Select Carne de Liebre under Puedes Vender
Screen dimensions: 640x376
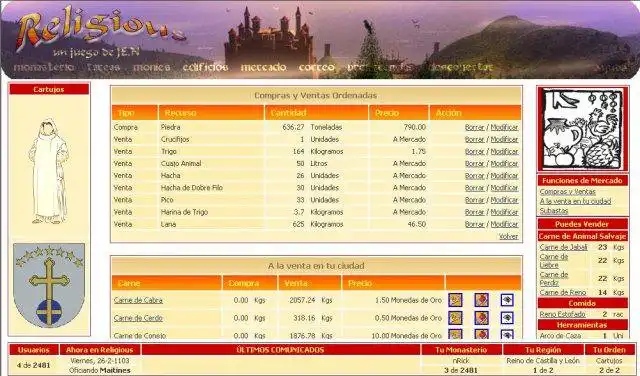tap(554, 261)
